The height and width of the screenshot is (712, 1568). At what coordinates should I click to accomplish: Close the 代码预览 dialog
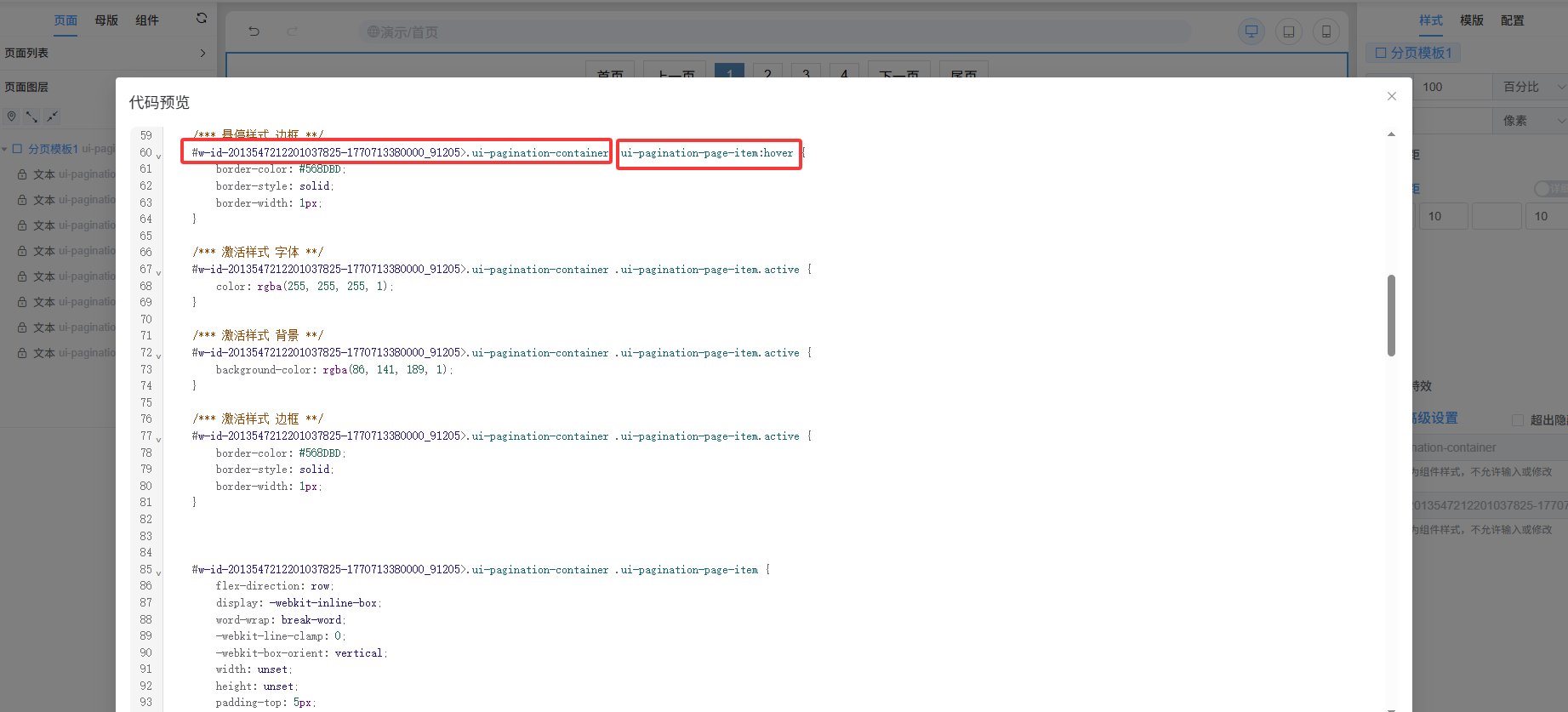(x=1391, y=96)
